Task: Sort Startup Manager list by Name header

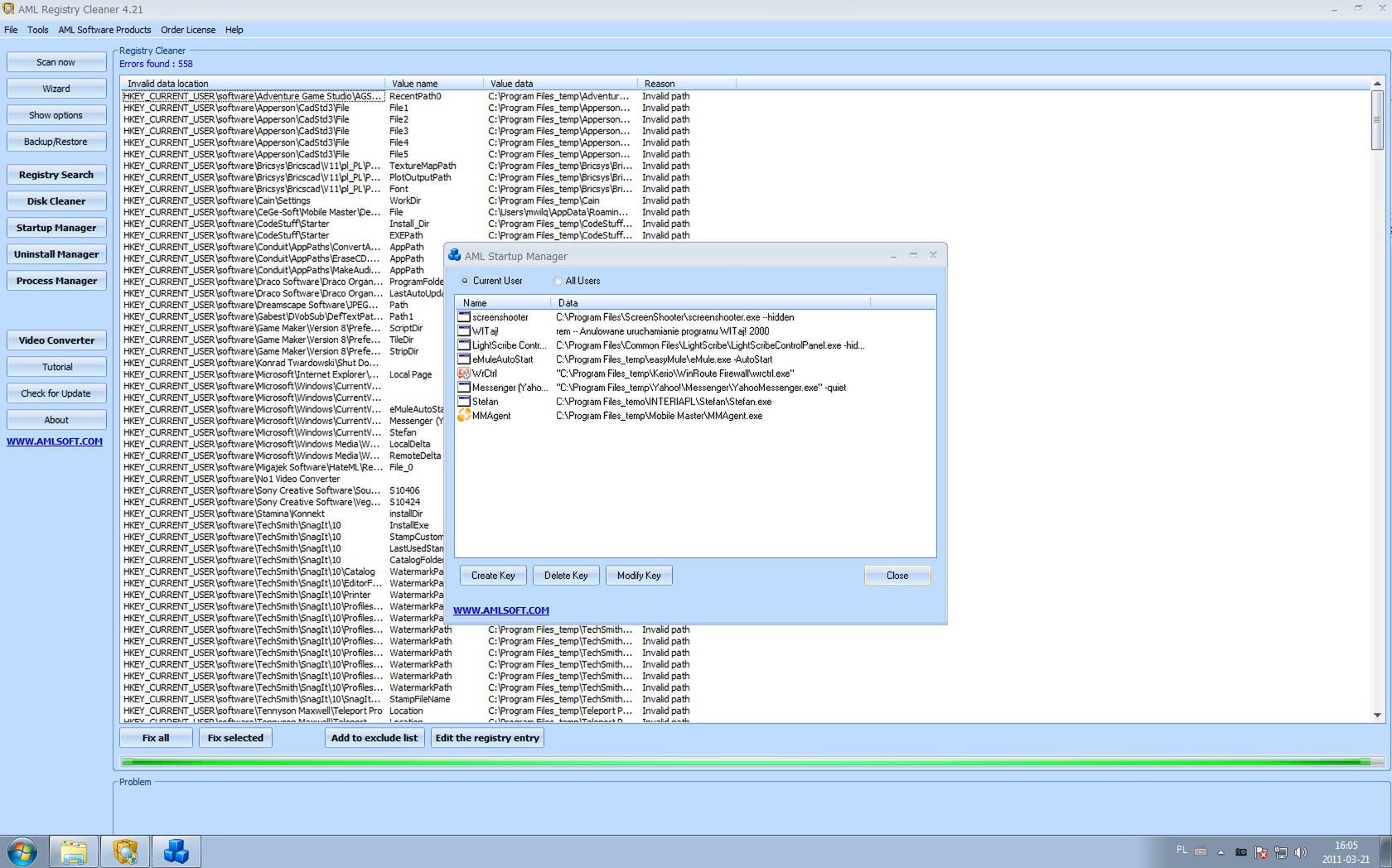Action: point(503,303)
